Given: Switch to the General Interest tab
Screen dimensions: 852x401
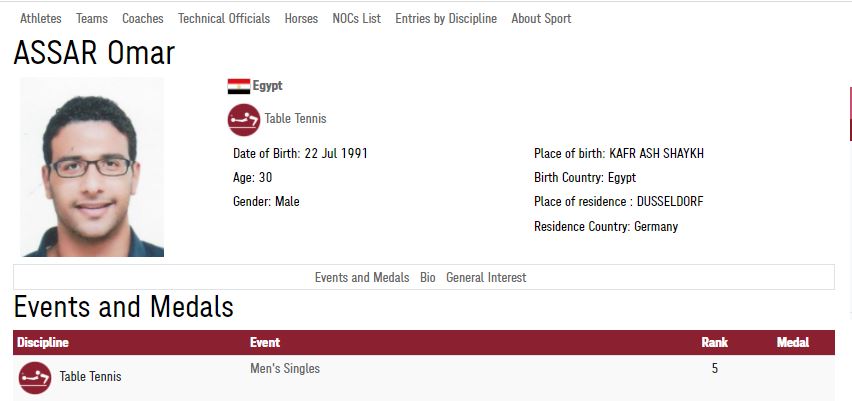Looking at the screenshot, I should pyautogui.click(x=486, y=278).
